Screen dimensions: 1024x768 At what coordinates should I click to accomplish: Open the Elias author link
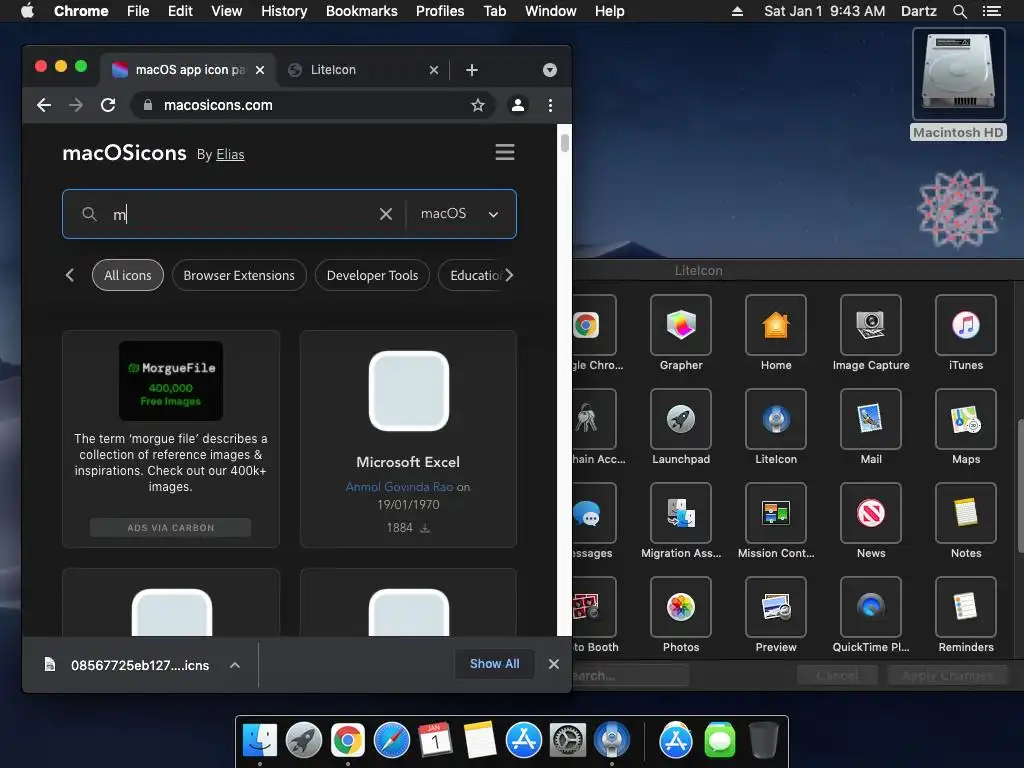click(x=230, y=154)
